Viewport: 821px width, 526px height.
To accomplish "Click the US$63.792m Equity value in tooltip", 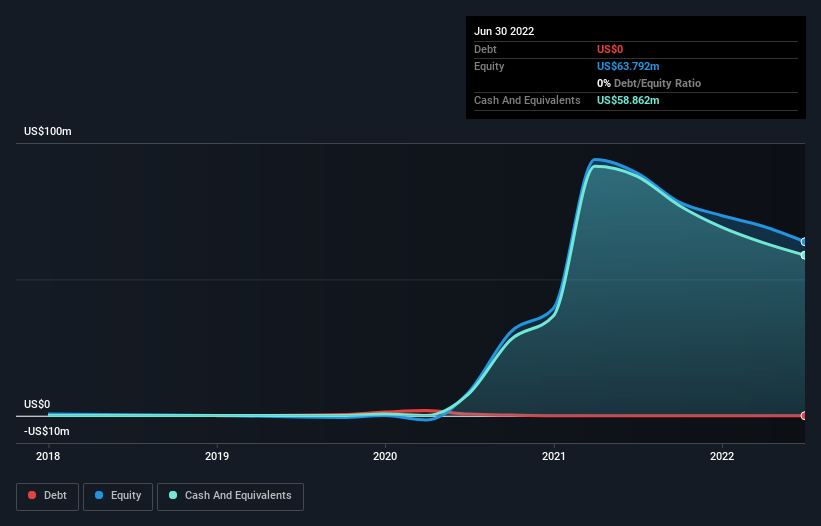I will [628, 66].
